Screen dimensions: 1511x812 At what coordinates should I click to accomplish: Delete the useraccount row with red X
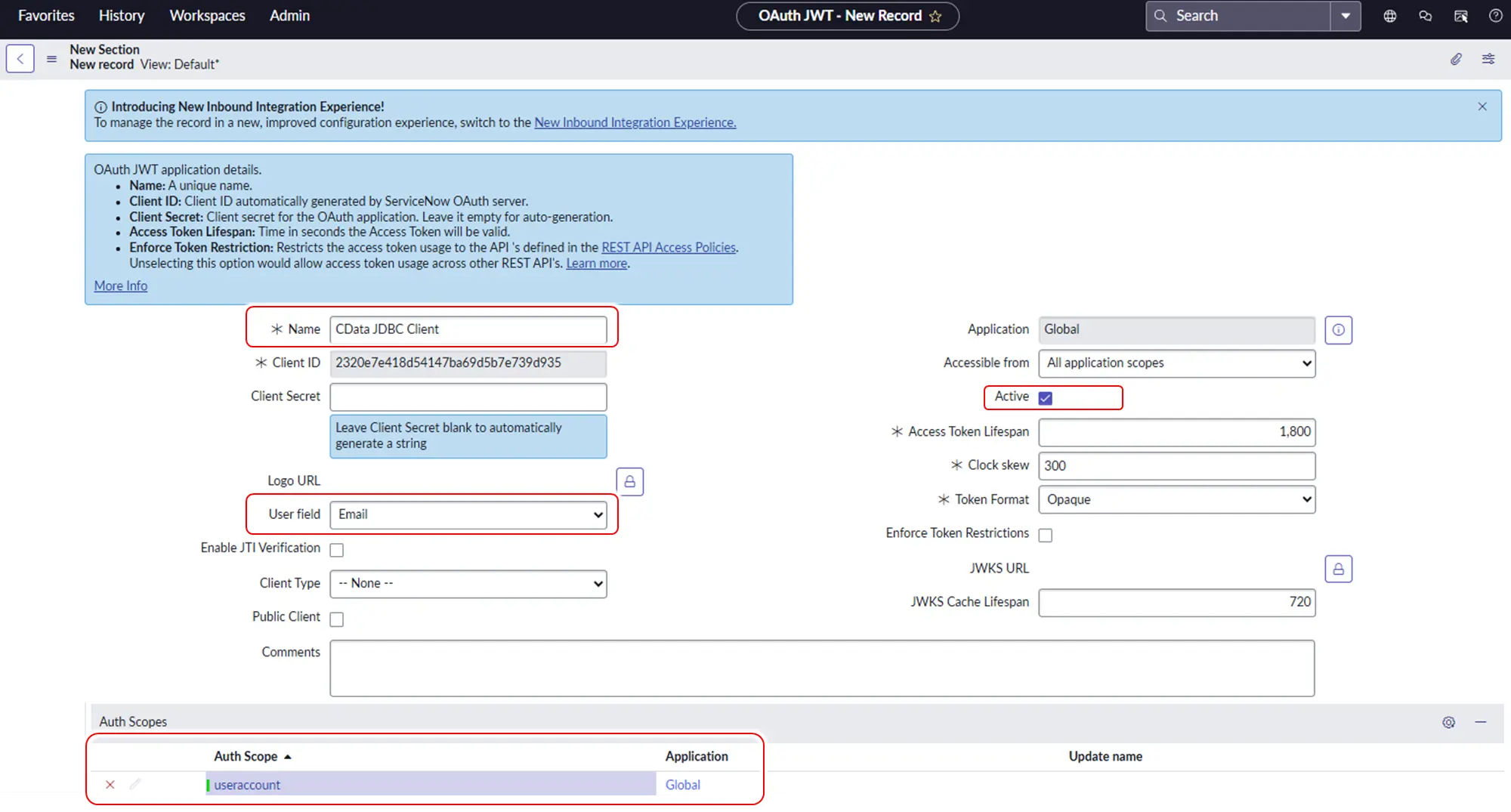click(110, 785)
